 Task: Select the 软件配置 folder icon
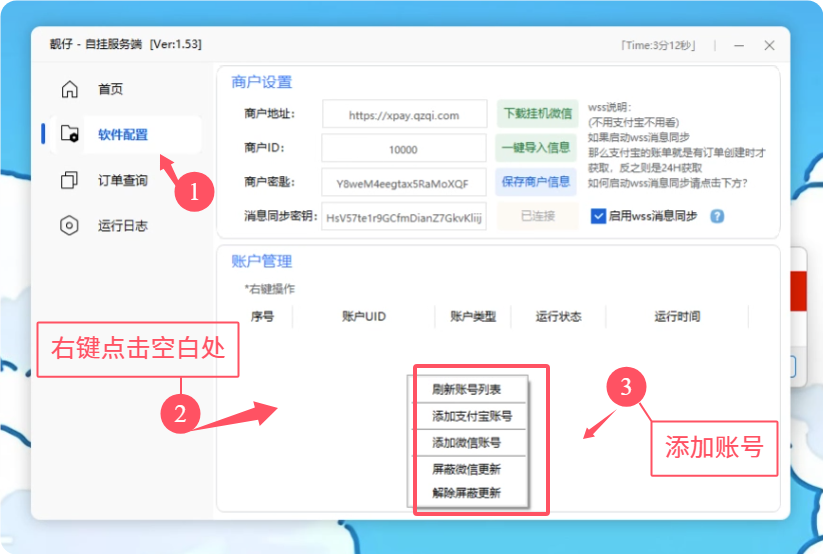[x=69, y=134]
